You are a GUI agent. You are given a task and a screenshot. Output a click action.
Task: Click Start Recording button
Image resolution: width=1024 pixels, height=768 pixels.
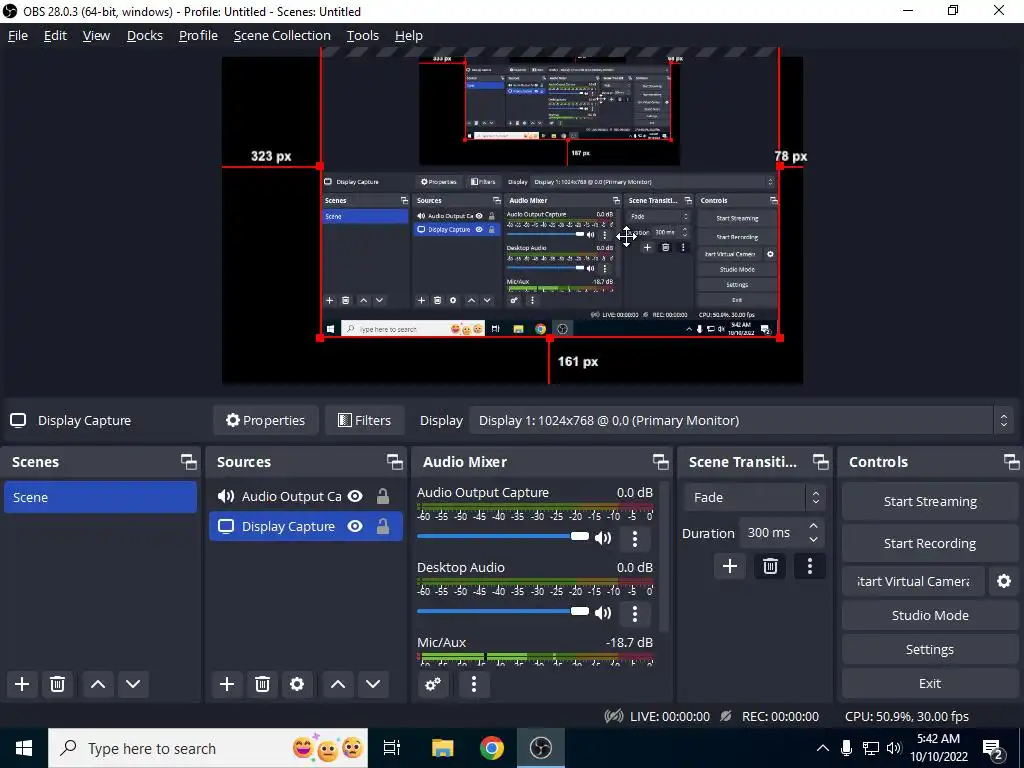point(930,543)
